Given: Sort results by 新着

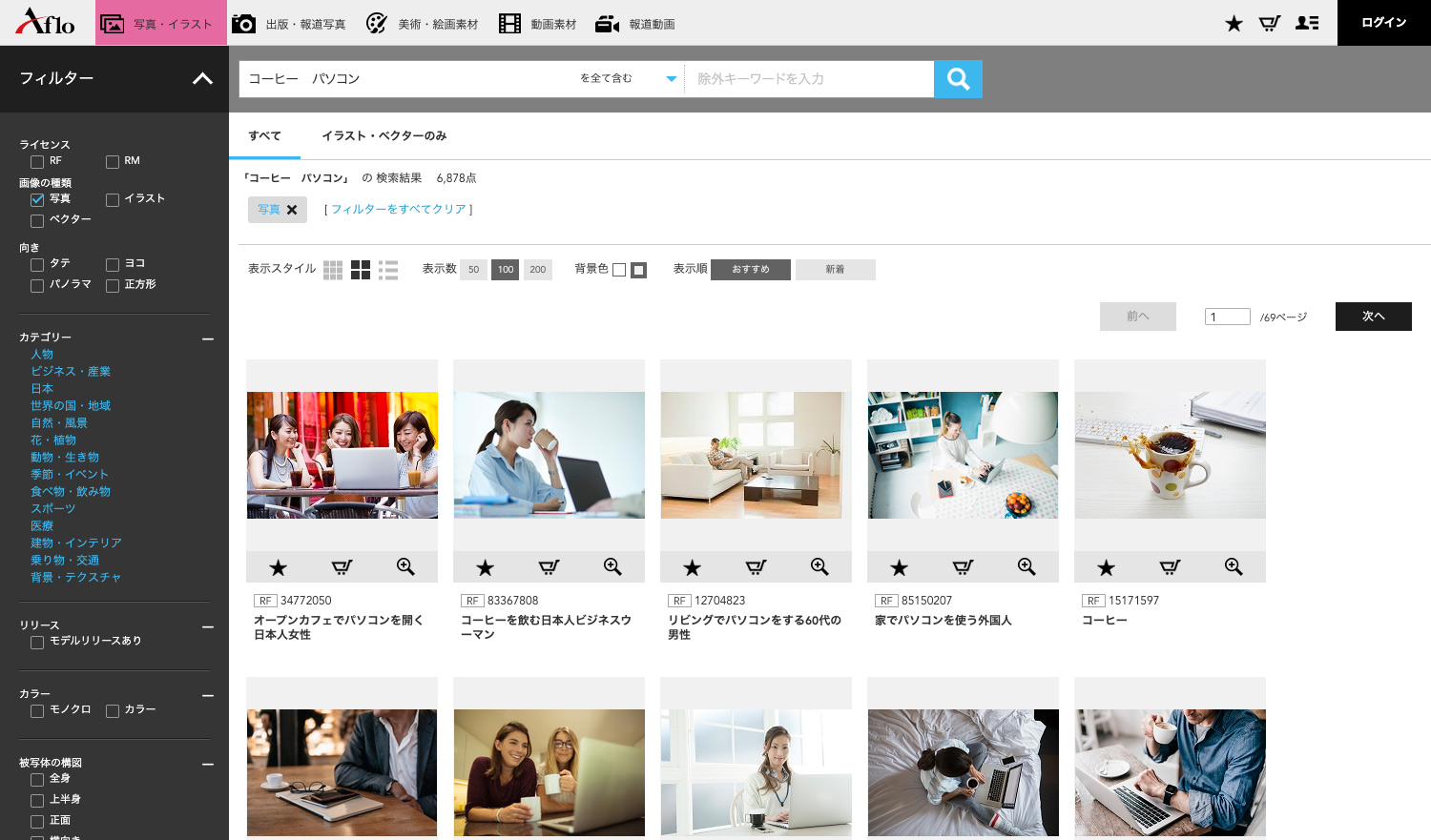Looking at the screenshot, I should click(x=836, y=270).
